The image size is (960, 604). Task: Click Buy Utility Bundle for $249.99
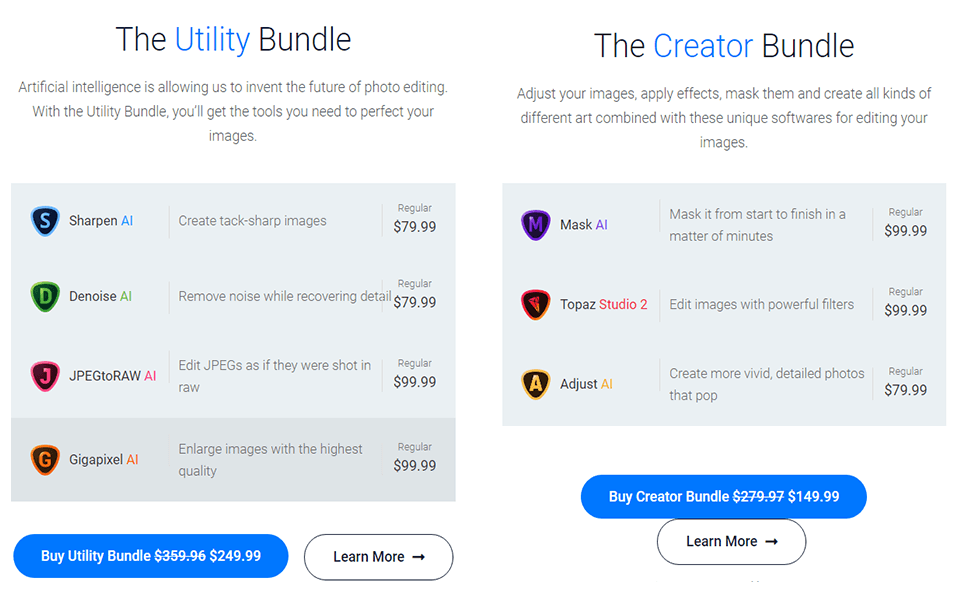[x=150, y=556]
